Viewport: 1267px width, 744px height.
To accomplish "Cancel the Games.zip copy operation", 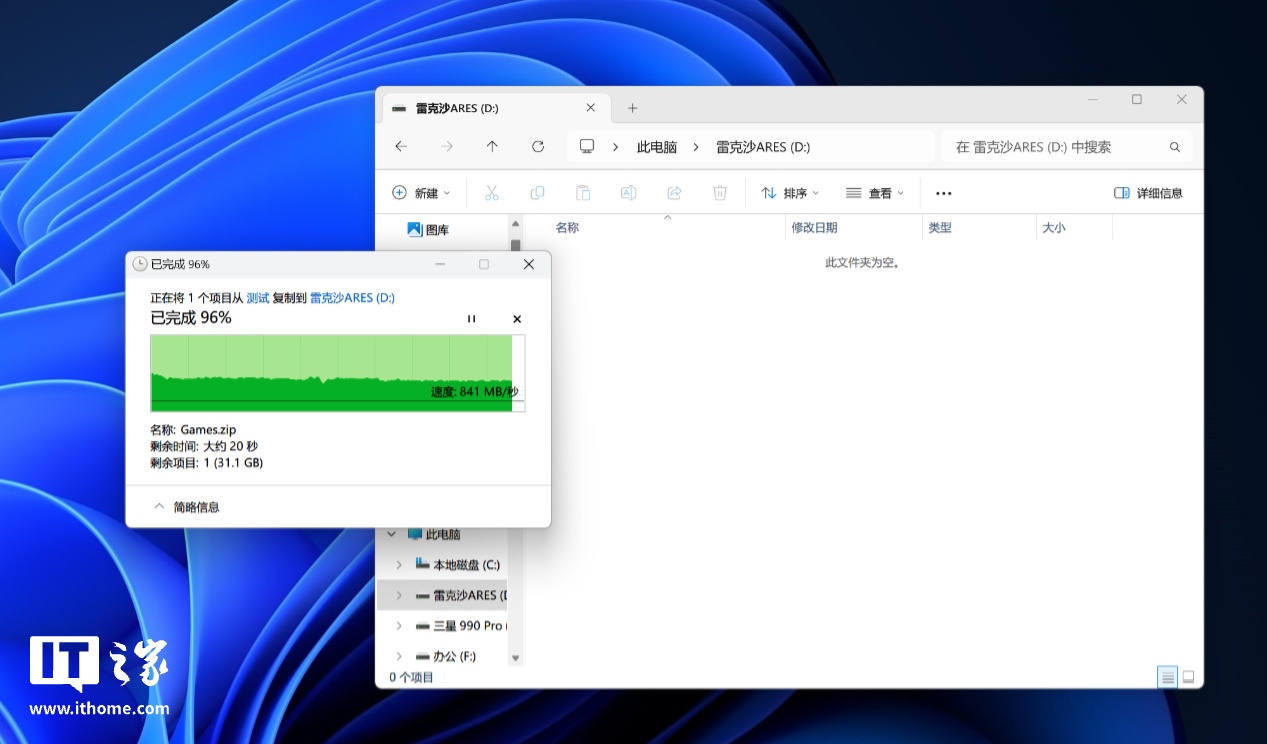I will click(517, 319).
